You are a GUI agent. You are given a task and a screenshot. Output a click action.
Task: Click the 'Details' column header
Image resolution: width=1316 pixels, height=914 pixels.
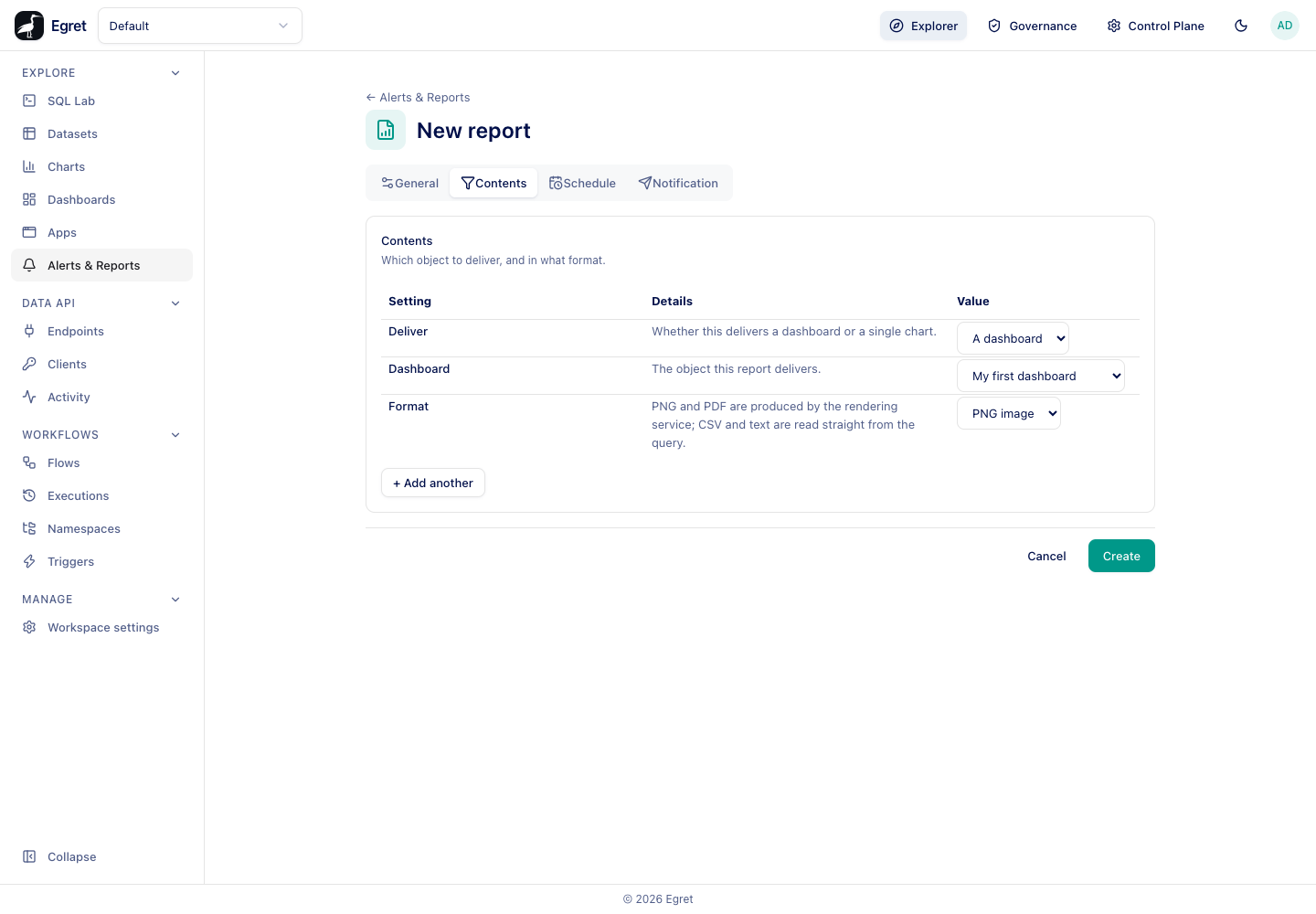[672, 302]
